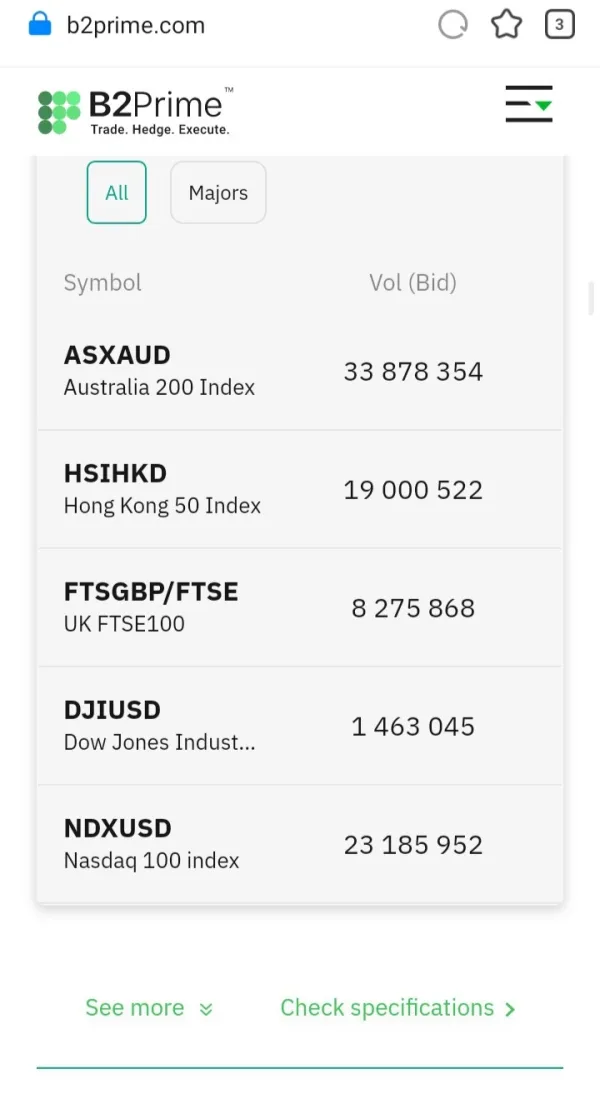Choose the DJIUSD Dow Jones row

300,725
